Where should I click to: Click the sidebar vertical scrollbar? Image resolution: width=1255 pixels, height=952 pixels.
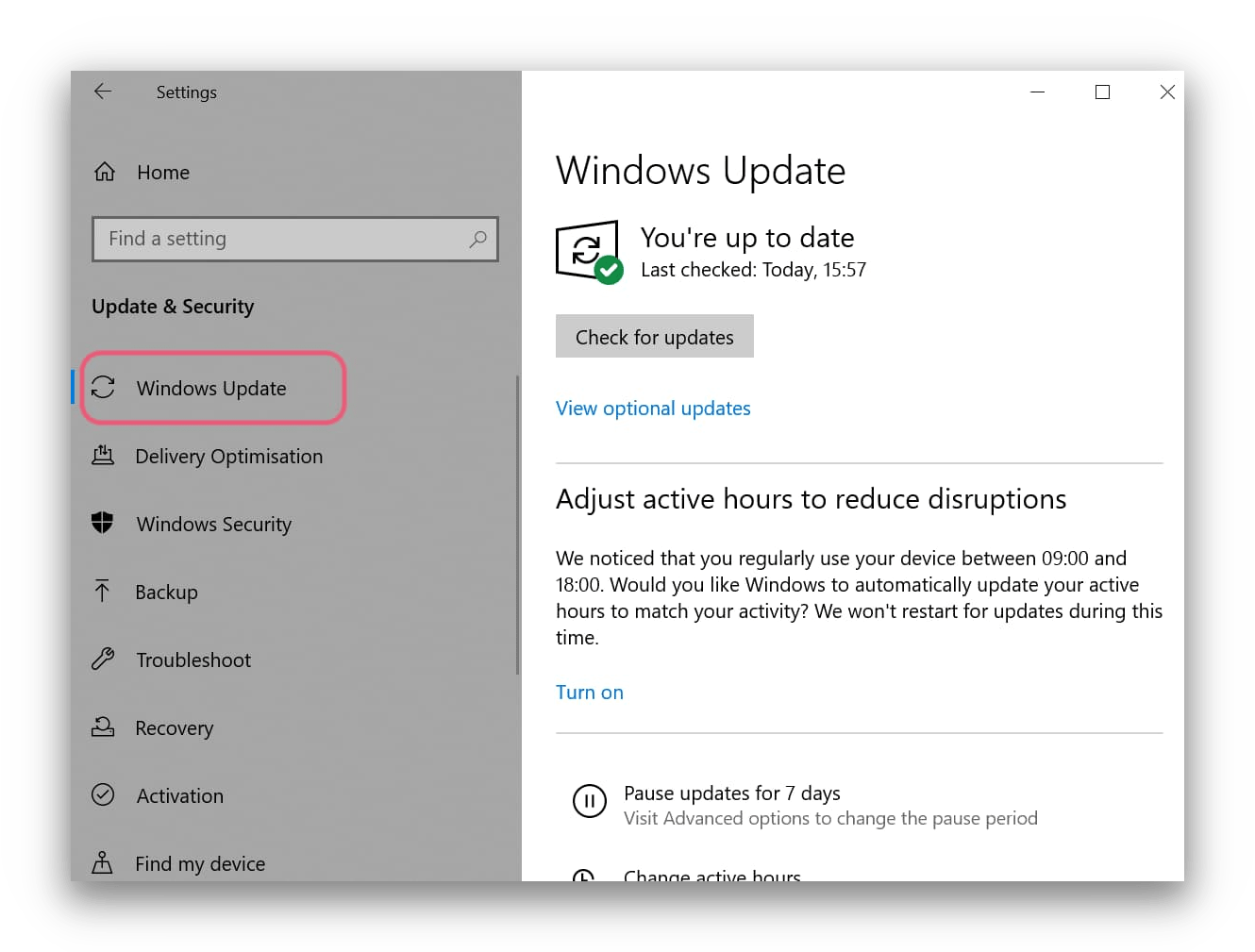click(x=517, y=525)
